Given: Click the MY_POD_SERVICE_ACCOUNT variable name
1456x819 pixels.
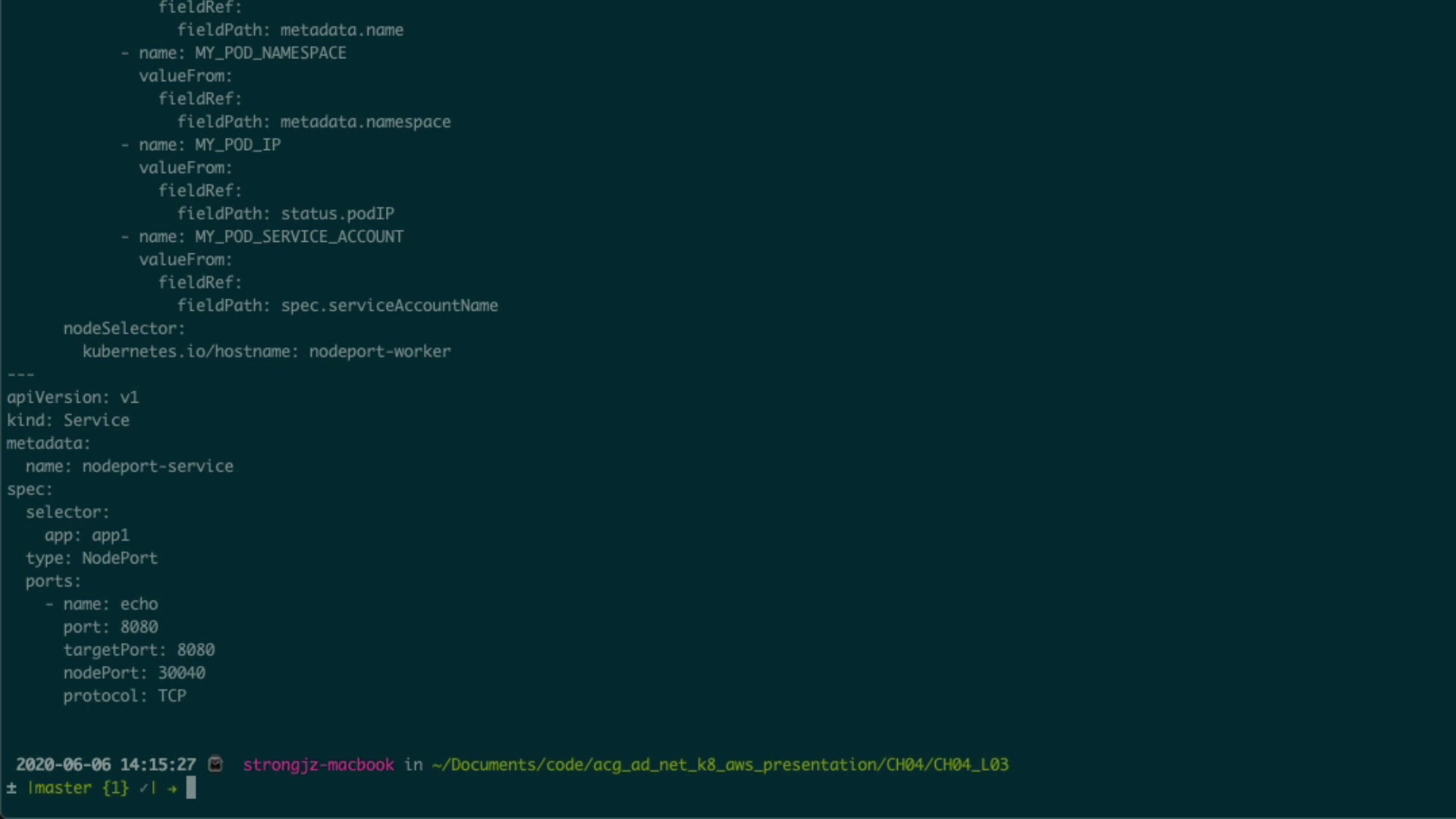Looking at the screenshot, I should coord(299,237).
